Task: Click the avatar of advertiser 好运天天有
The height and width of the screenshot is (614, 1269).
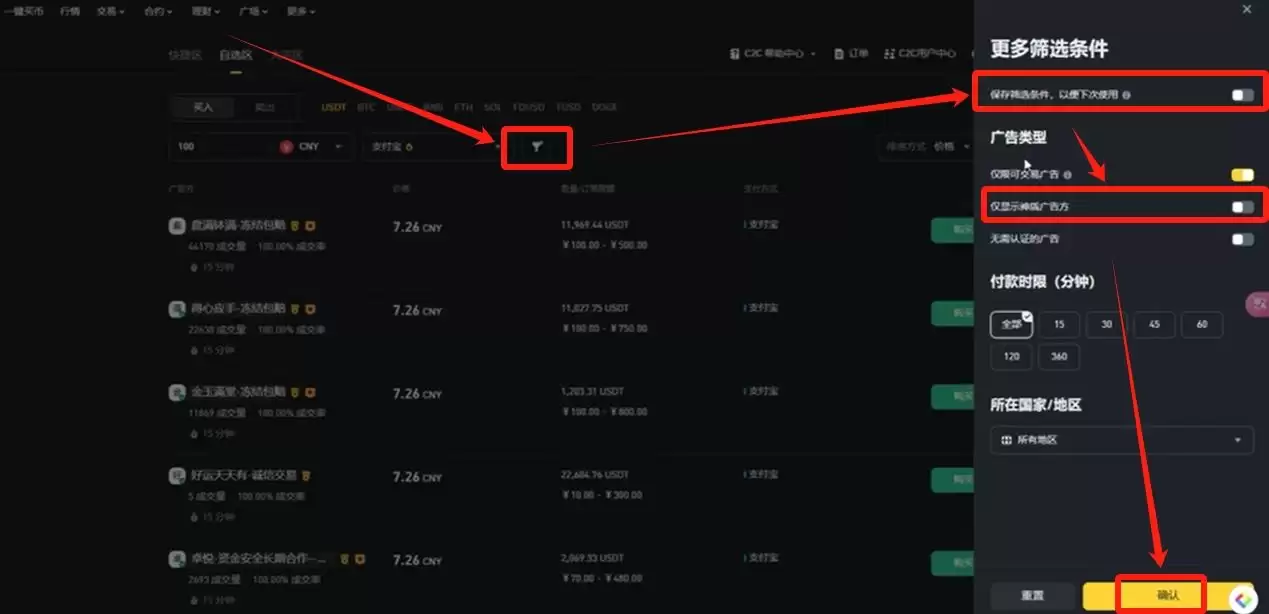Action: tap(176, 476)
